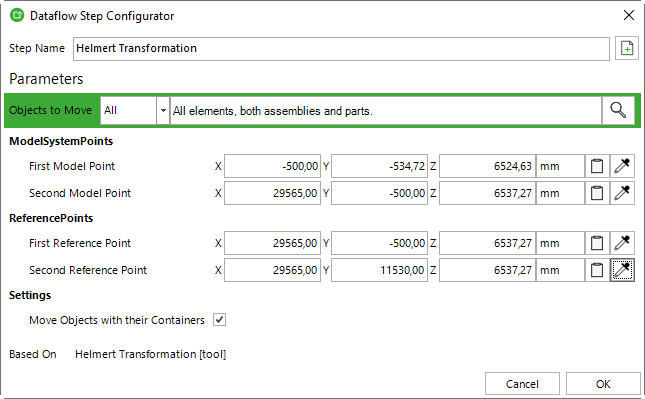This screenshot has width=645, height=399.
Task: Pick Second Model Point with eyedropper
Action: [622, 193]
